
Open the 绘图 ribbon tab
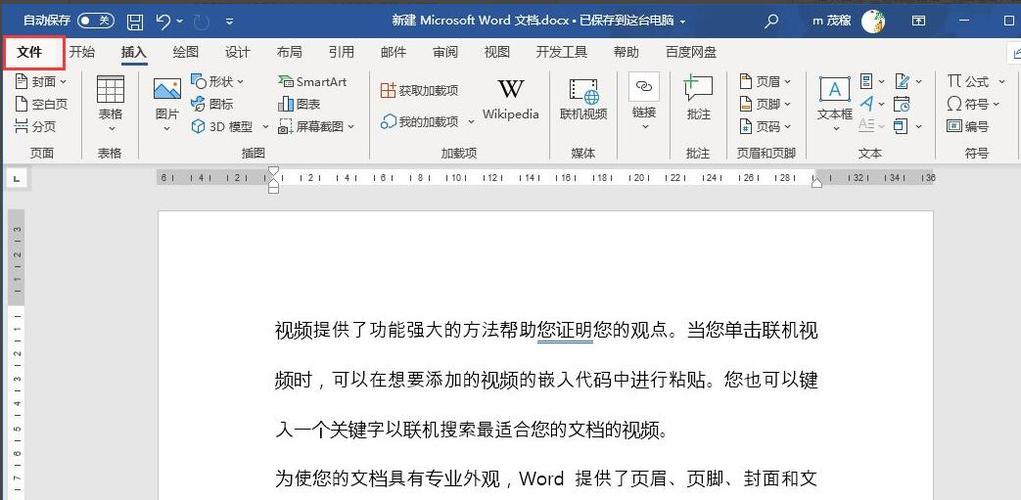(x=186, y=53)
